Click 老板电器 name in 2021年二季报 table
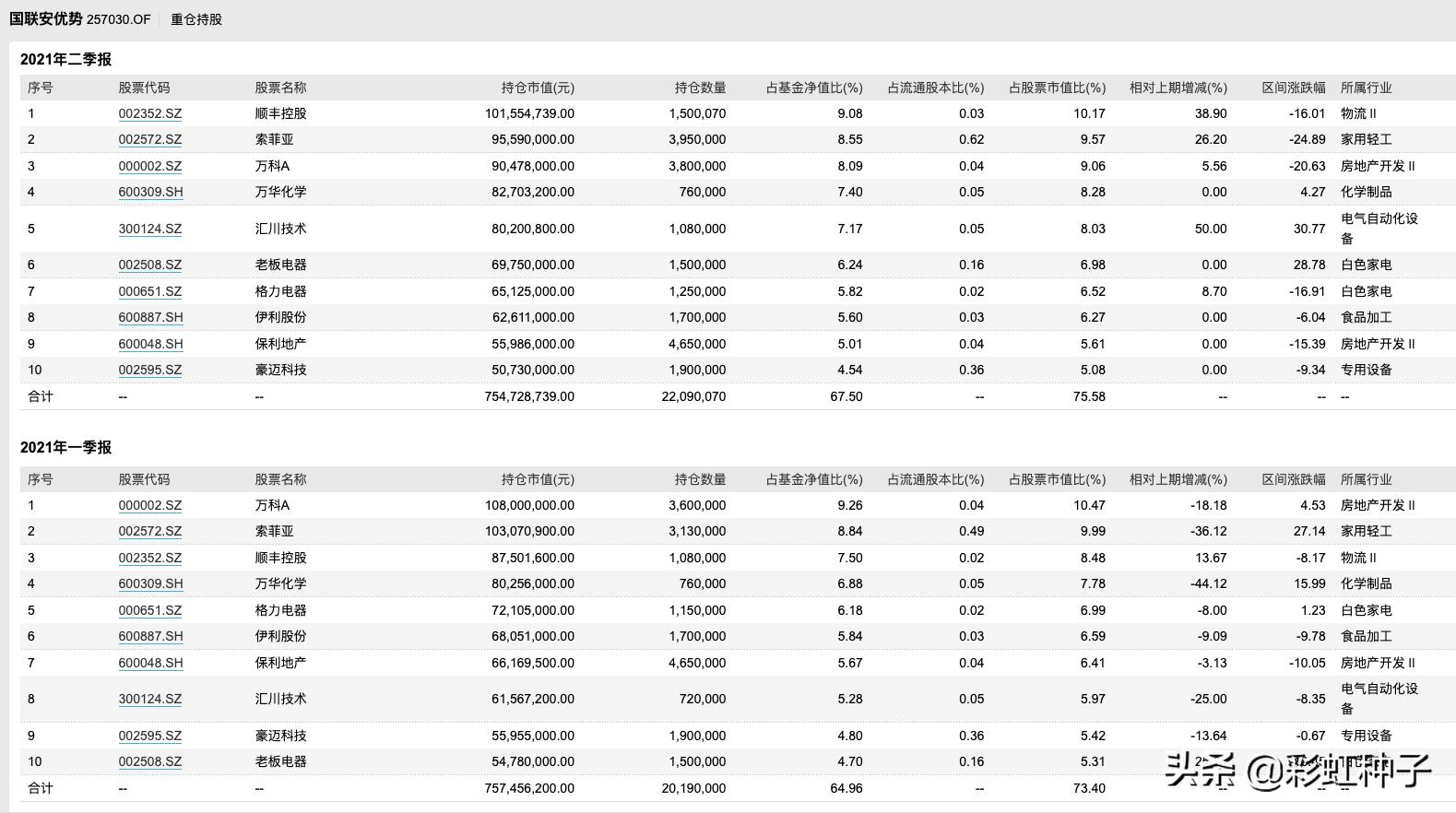Viewport: 1456px width, 813px height. [x=280, y=265]
